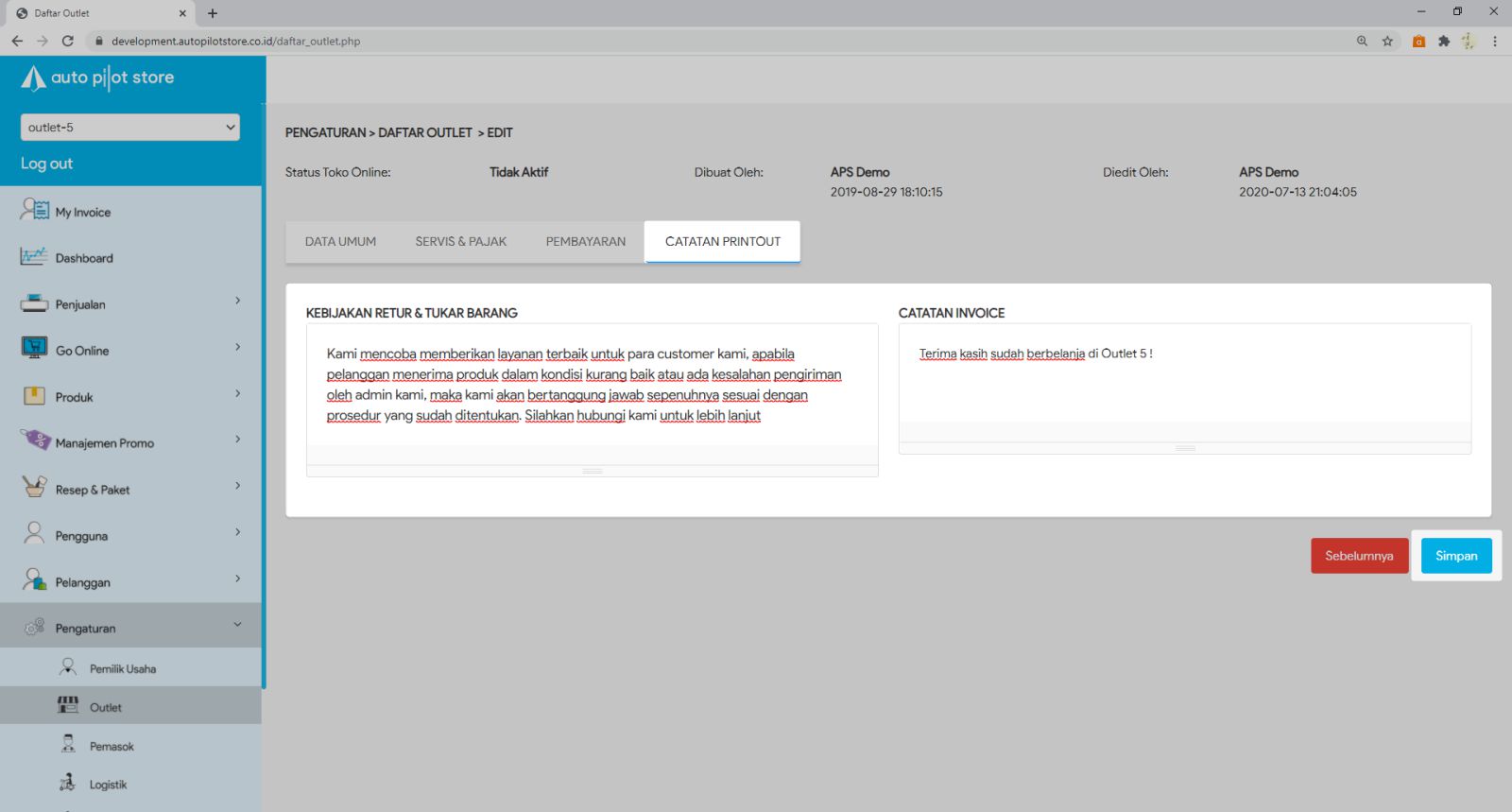Collapse the Pengaturan menu section

pos(237,626)
